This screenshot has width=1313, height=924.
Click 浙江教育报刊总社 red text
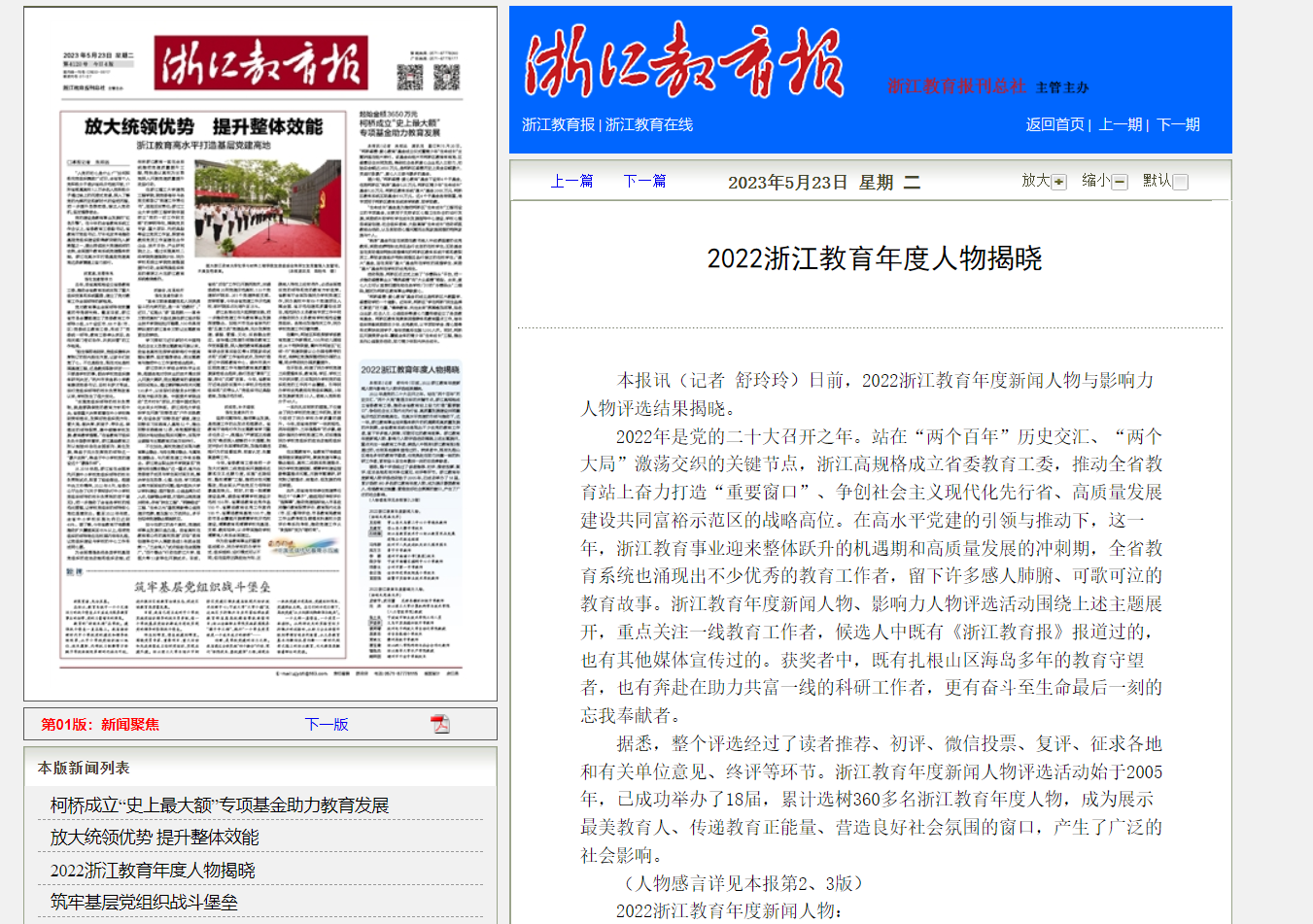click(956, 86)
